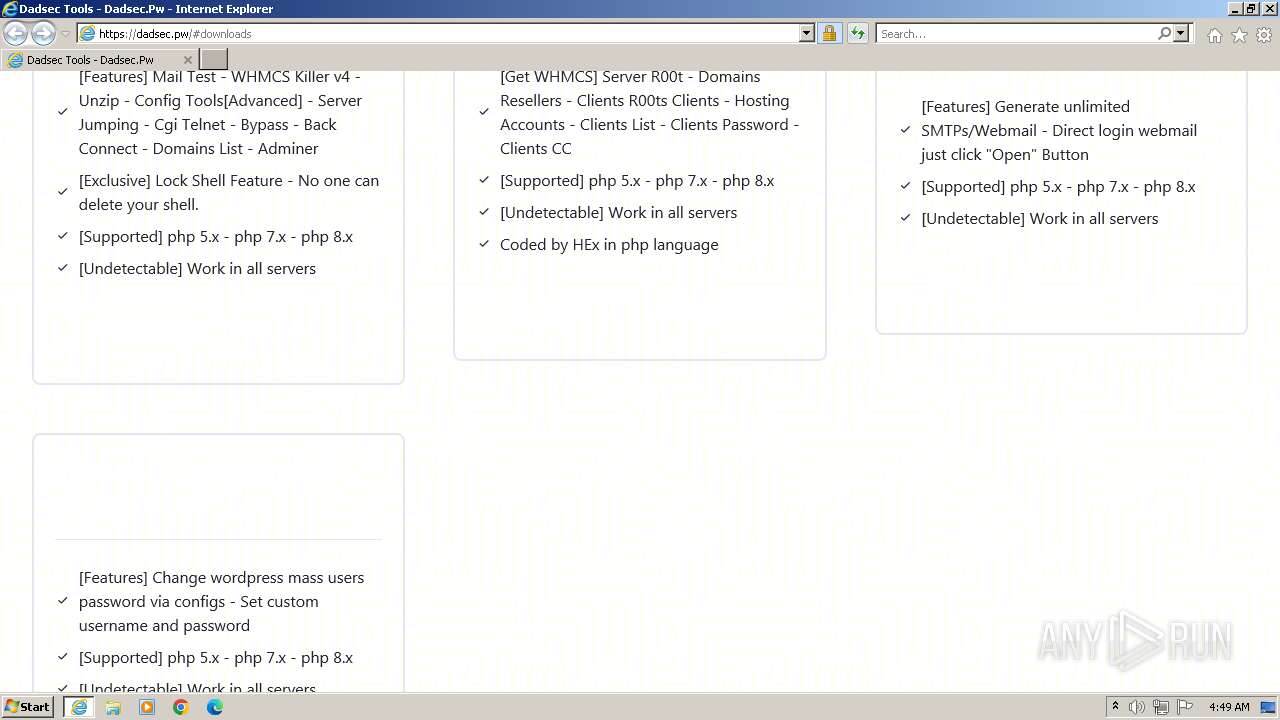Click the dadsec.pw address bar URL
Image resolution: width=1280 pixels, height=720 pixels.
175,34
